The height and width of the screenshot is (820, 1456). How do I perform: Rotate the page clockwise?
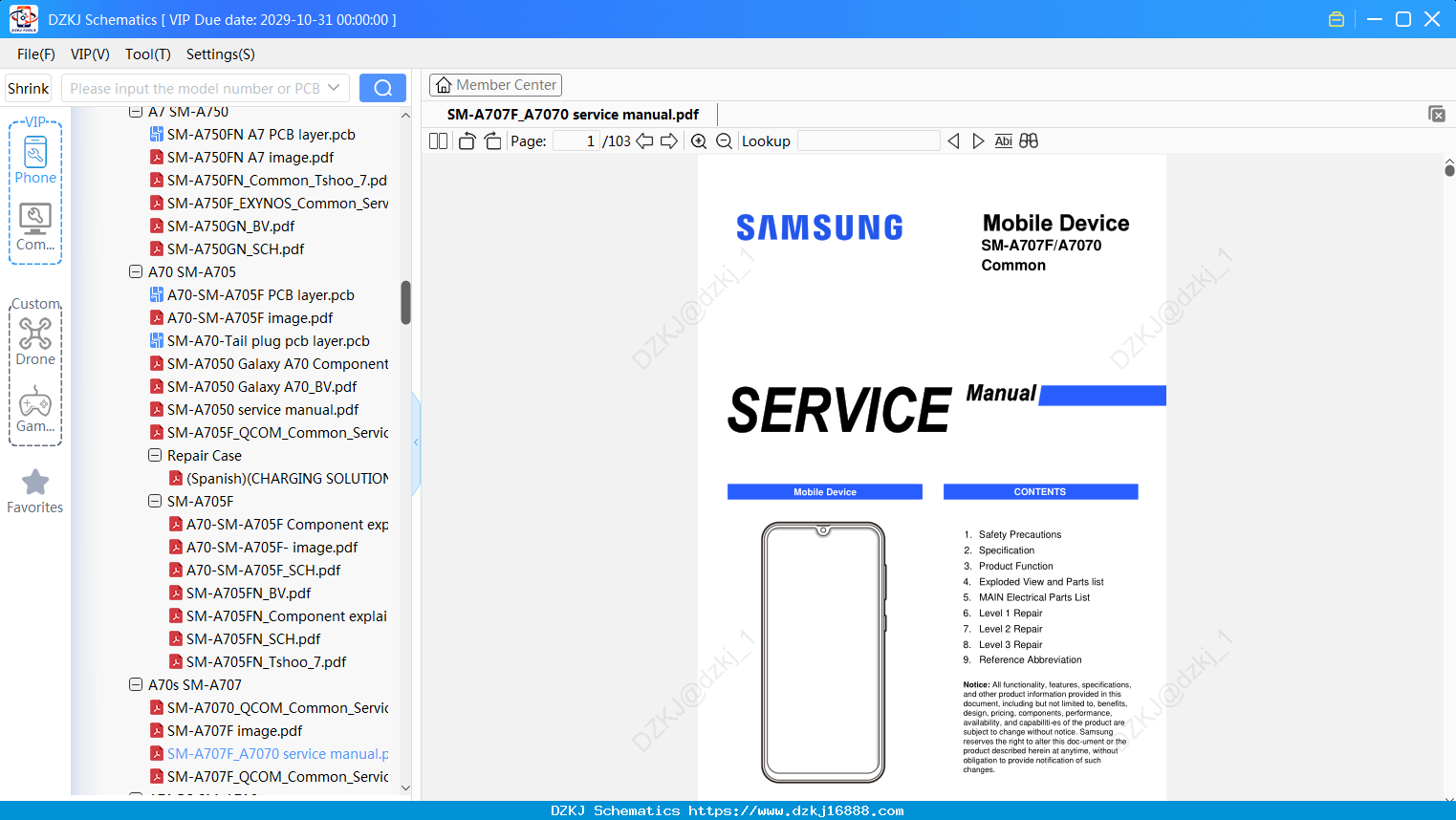coord(492,141)
